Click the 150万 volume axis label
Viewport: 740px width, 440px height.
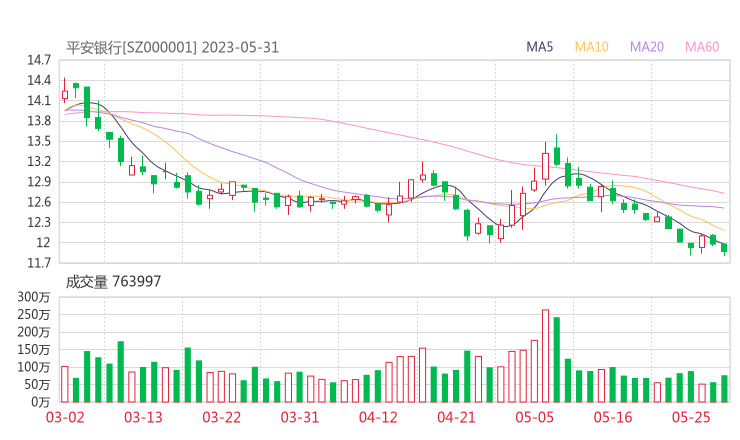coord(34,350)
